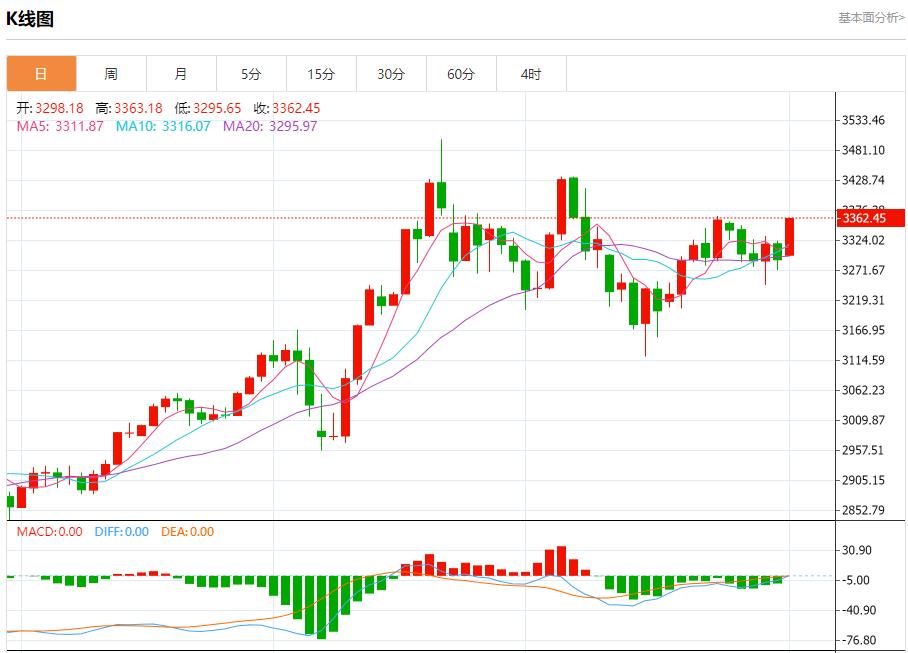
Task: Click the red 3362.45 current price marker
Action: point(869,216)
